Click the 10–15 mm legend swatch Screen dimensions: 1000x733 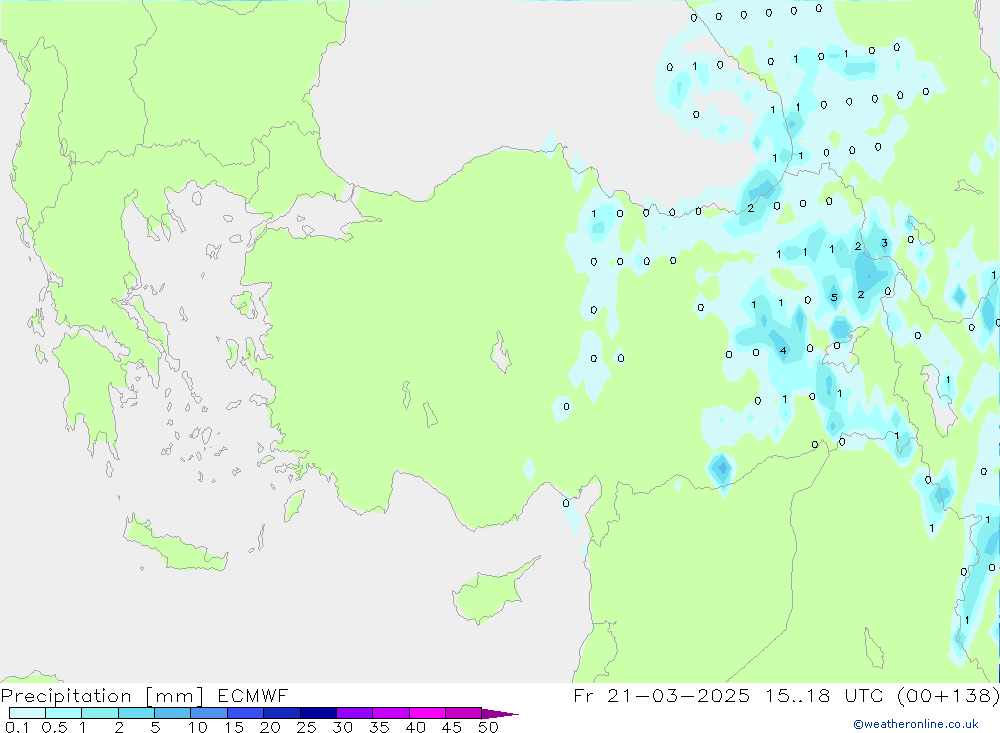click(x=209, y=713)
